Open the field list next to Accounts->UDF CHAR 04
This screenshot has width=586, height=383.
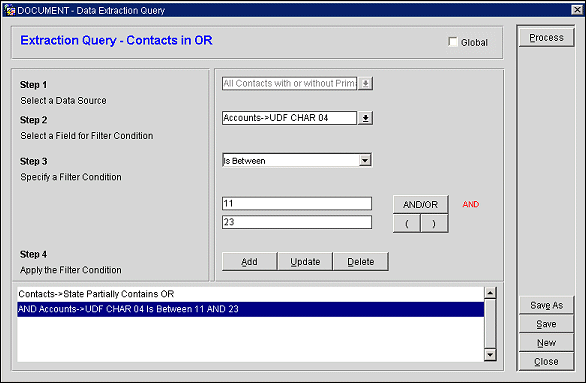click(366, 118)
